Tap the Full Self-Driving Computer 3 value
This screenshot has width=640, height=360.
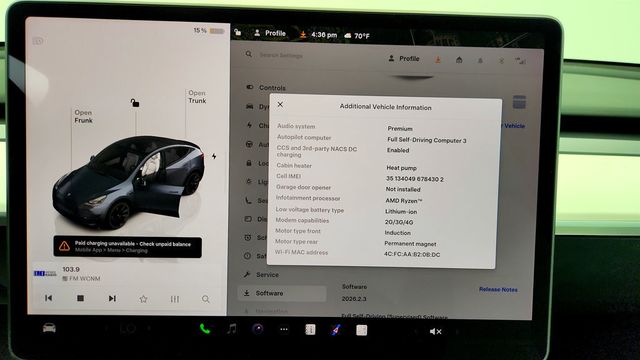pyautogui.click(x=427, y=140)
